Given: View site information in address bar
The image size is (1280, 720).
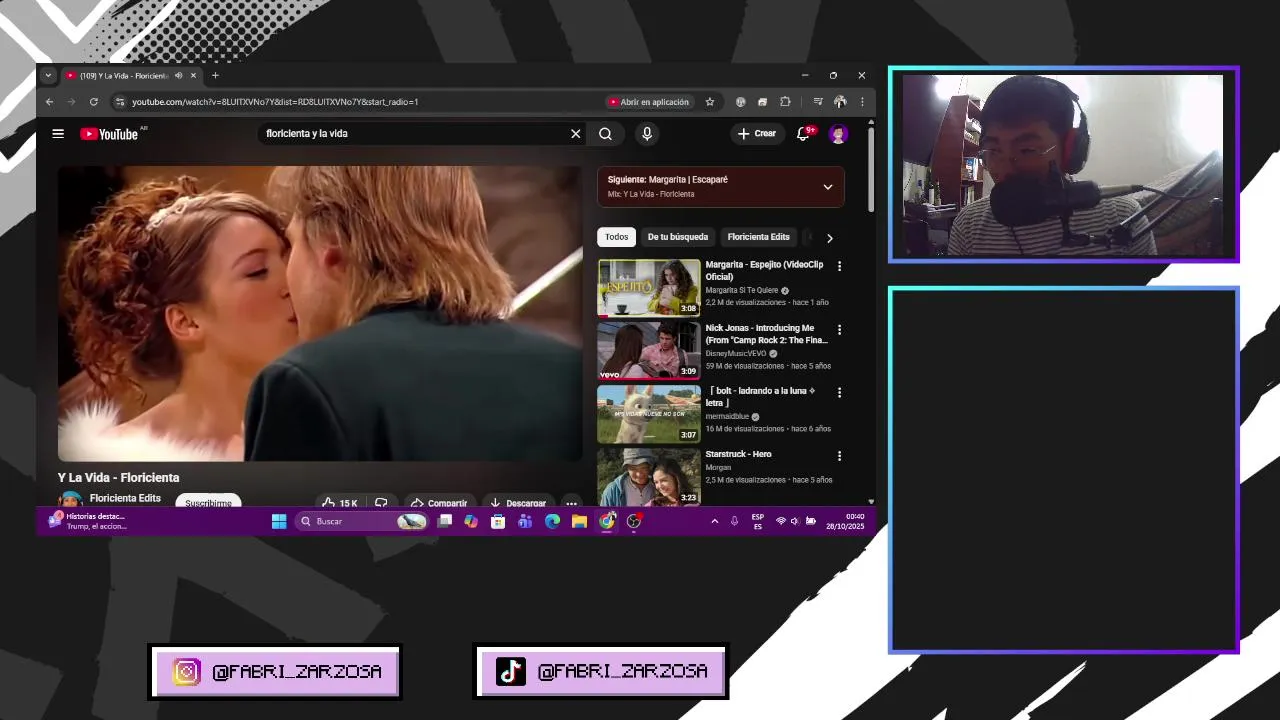Looking at the screenshot, I should pyautogui.click(x=120, y=102).
